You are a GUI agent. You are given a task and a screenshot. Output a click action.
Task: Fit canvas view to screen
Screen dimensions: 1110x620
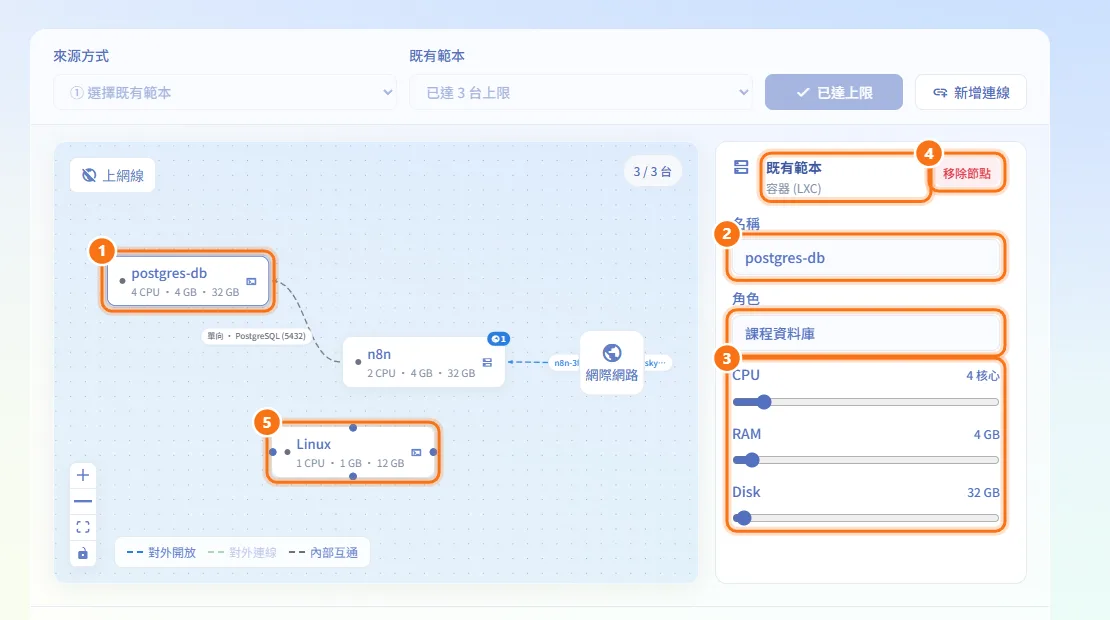(x=83, y=527)
